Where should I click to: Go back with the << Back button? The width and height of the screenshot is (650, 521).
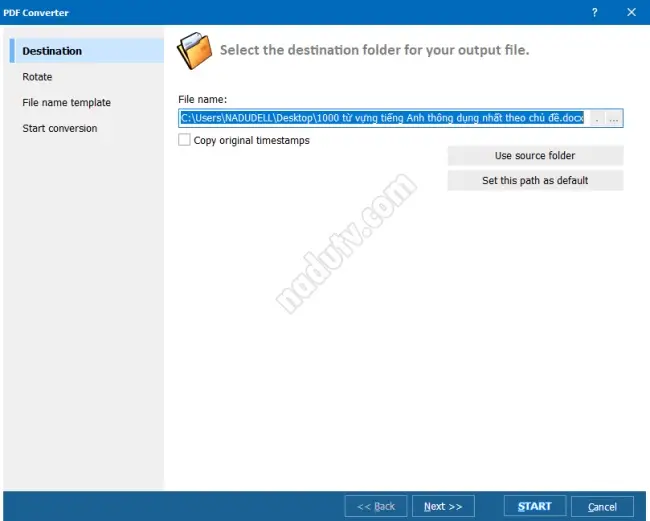pyautogui.click(x=376, y=506)
